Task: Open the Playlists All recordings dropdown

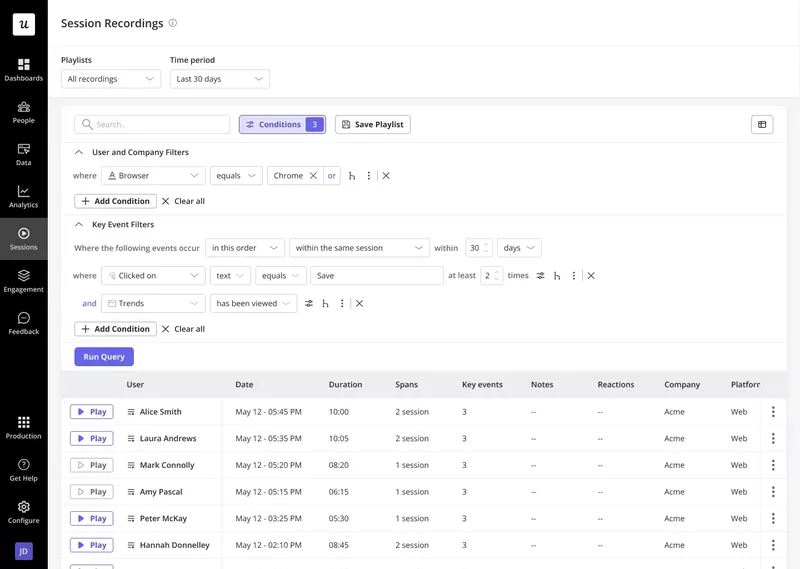Action: click(x=110, y=79)
